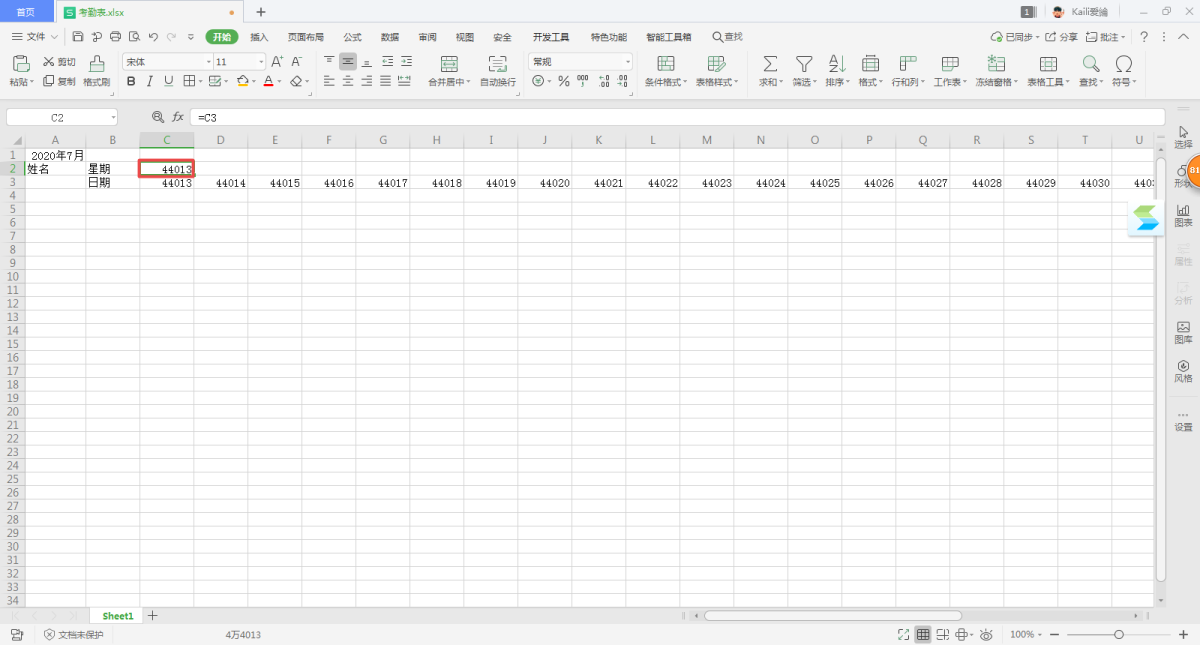Open the 公式 (Formulas) ribbon tab
Image resolution: width=1200 pixels, height=645 pixels.
(x=352, y=37)
